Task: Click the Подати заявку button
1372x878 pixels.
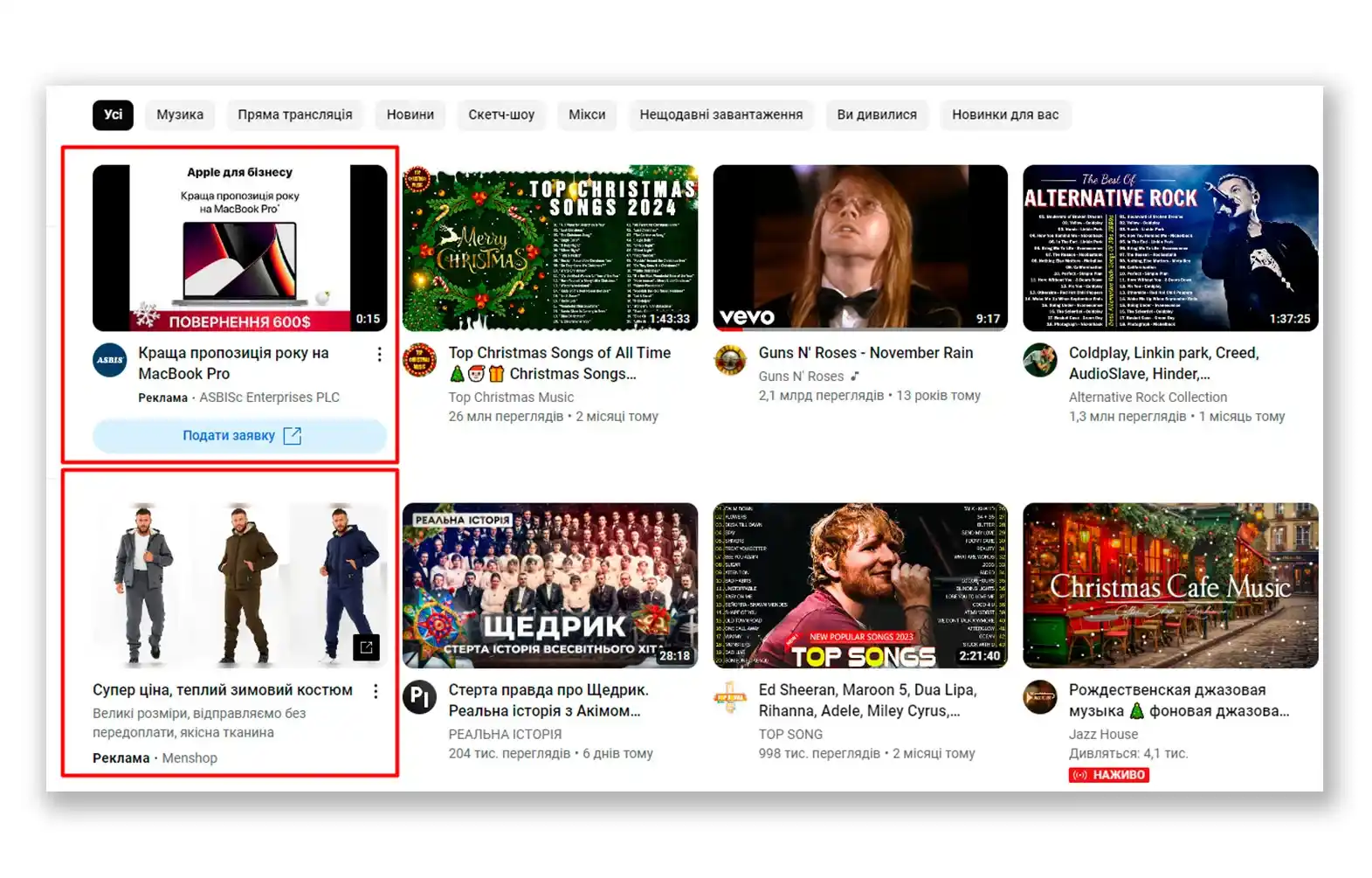Action: (x=240, y=435)
